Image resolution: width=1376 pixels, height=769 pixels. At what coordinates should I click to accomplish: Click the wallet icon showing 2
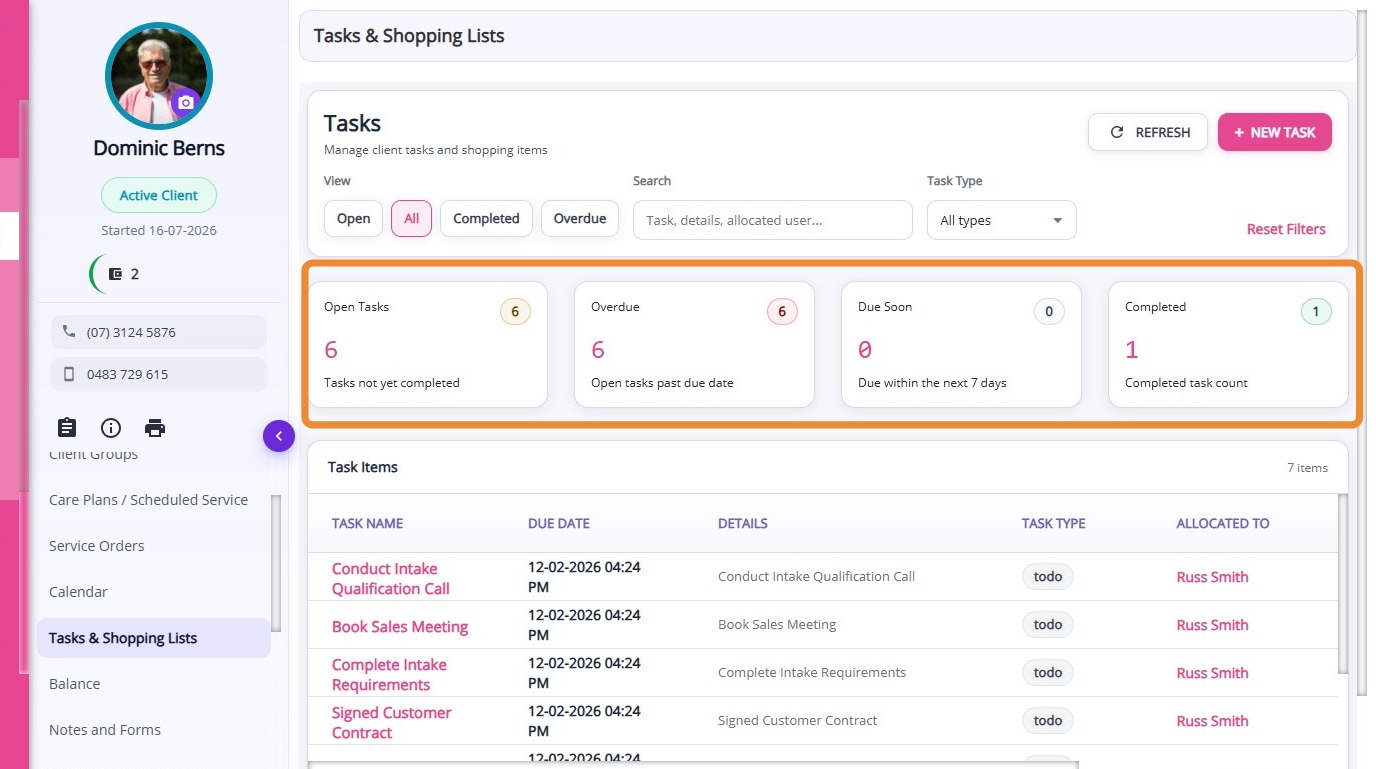[115, 274]
